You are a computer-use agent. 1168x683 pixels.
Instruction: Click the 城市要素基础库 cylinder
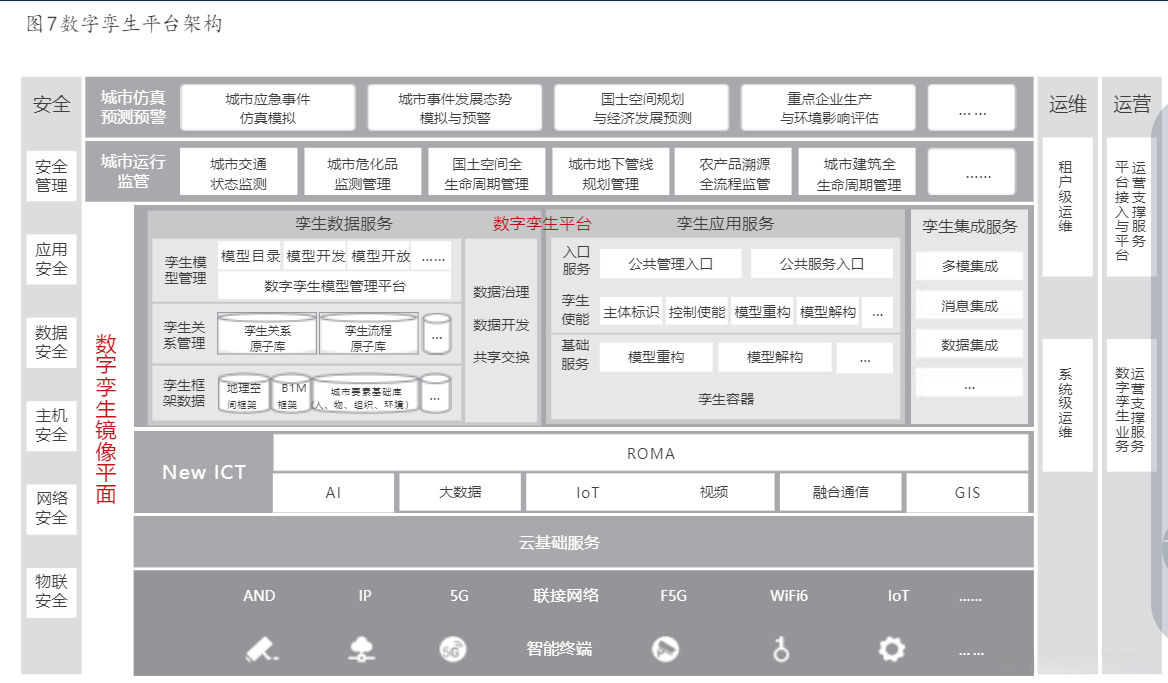pos(366,394)
